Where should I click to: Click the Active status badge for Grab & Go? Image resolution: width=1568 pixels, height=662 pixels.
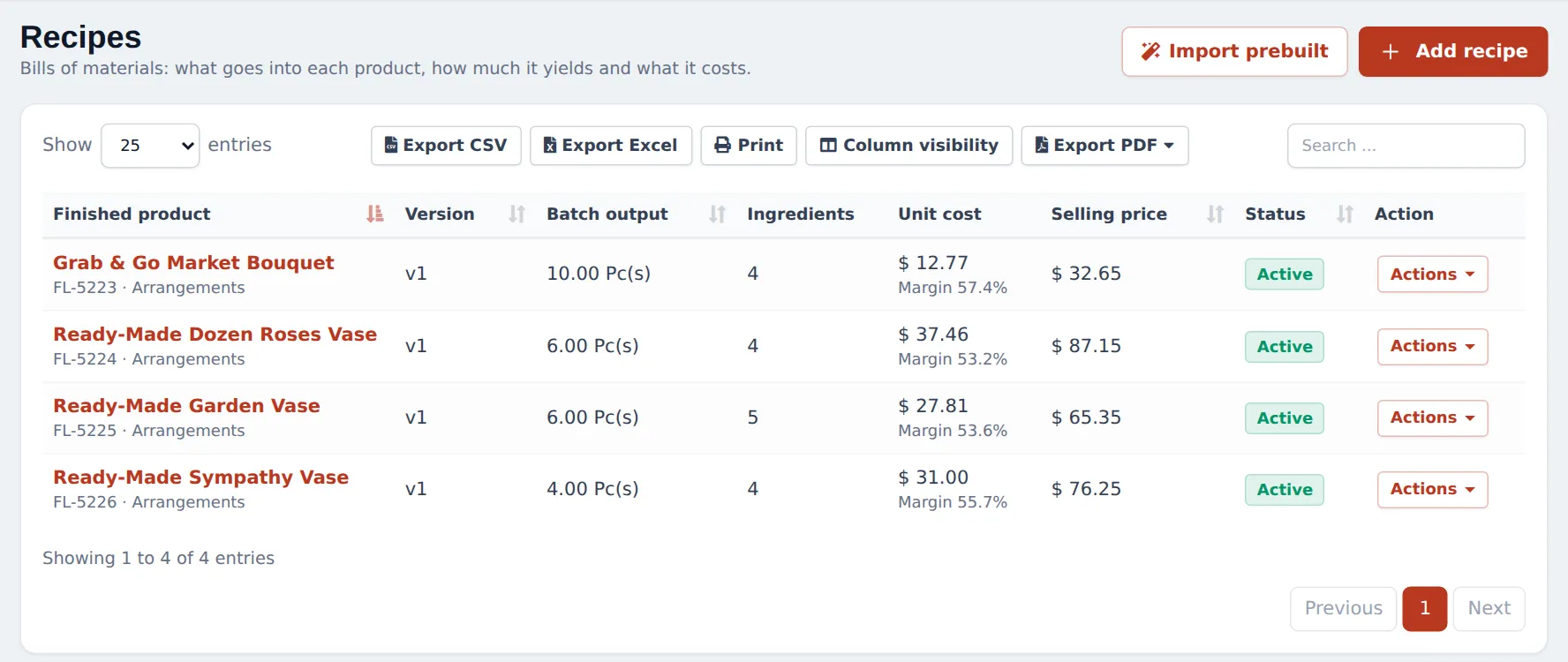(x=1285, y=275)
